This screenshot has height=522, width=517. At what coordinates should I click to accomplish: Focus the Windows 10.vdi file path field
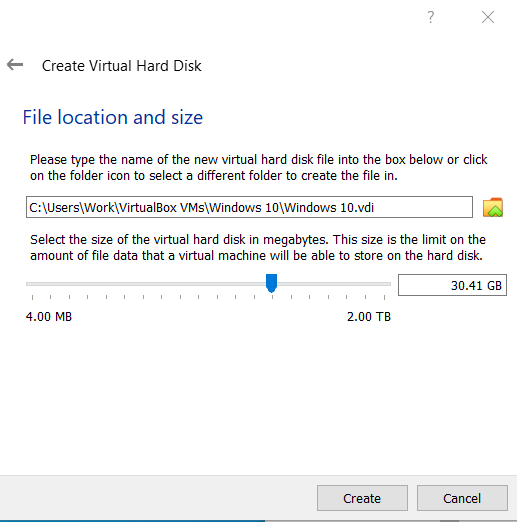click(249, 207)
